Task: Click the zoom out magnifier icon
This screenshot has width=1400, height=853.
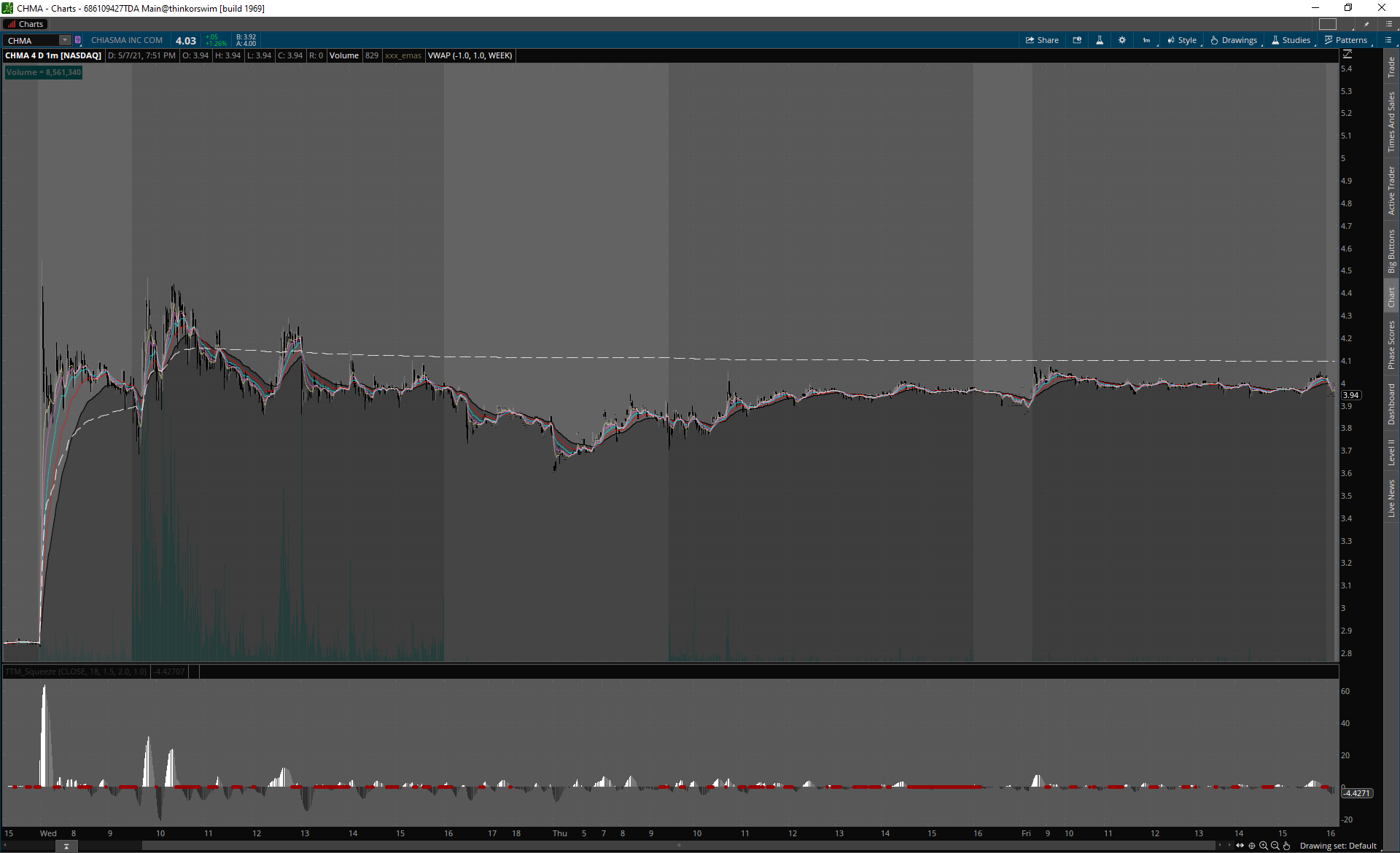Action: (1275, 846)
